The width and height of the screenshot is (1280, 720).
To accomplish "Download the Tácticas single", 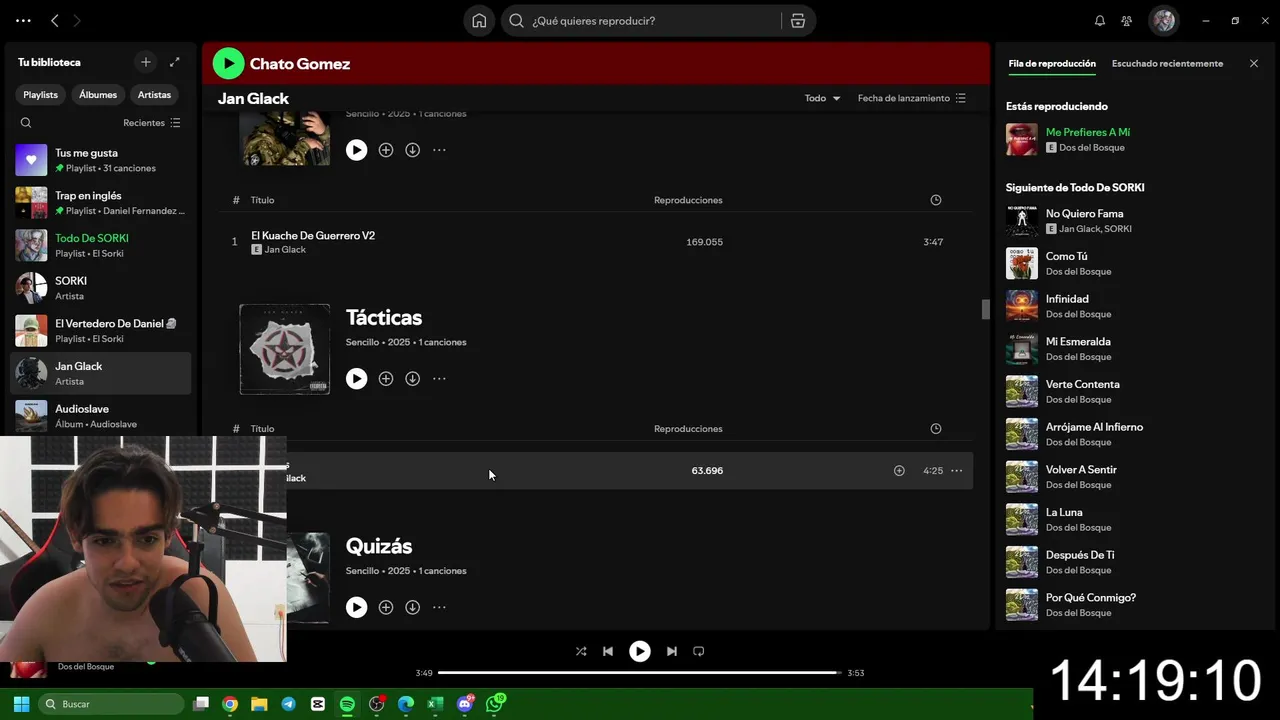I will click(412, 379).
